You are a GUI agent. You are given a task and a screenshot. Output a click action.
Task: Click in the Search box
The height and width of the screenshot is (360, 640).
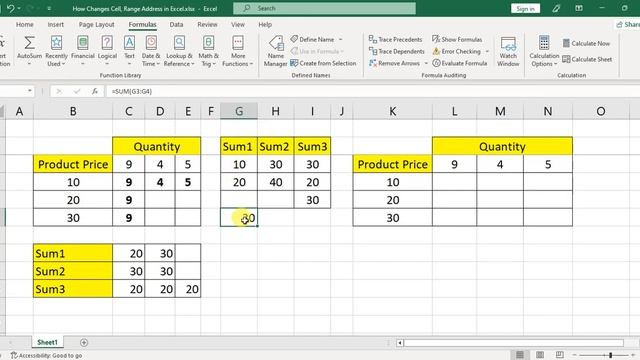click(324, 8)
